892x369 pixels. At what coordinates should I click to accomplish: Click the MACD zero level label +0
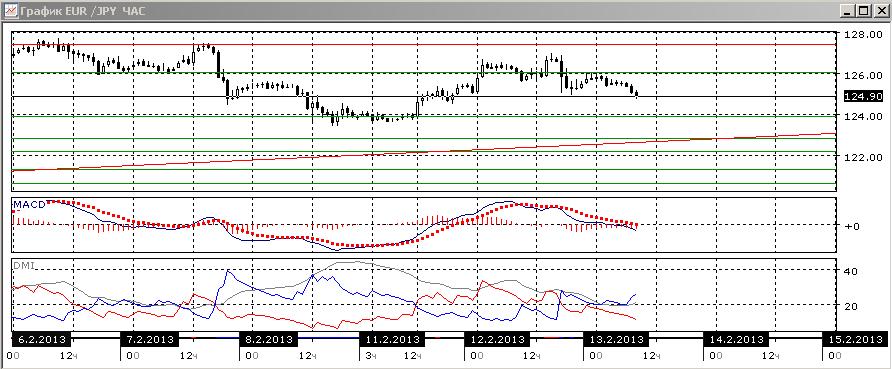tap(852, 226)
